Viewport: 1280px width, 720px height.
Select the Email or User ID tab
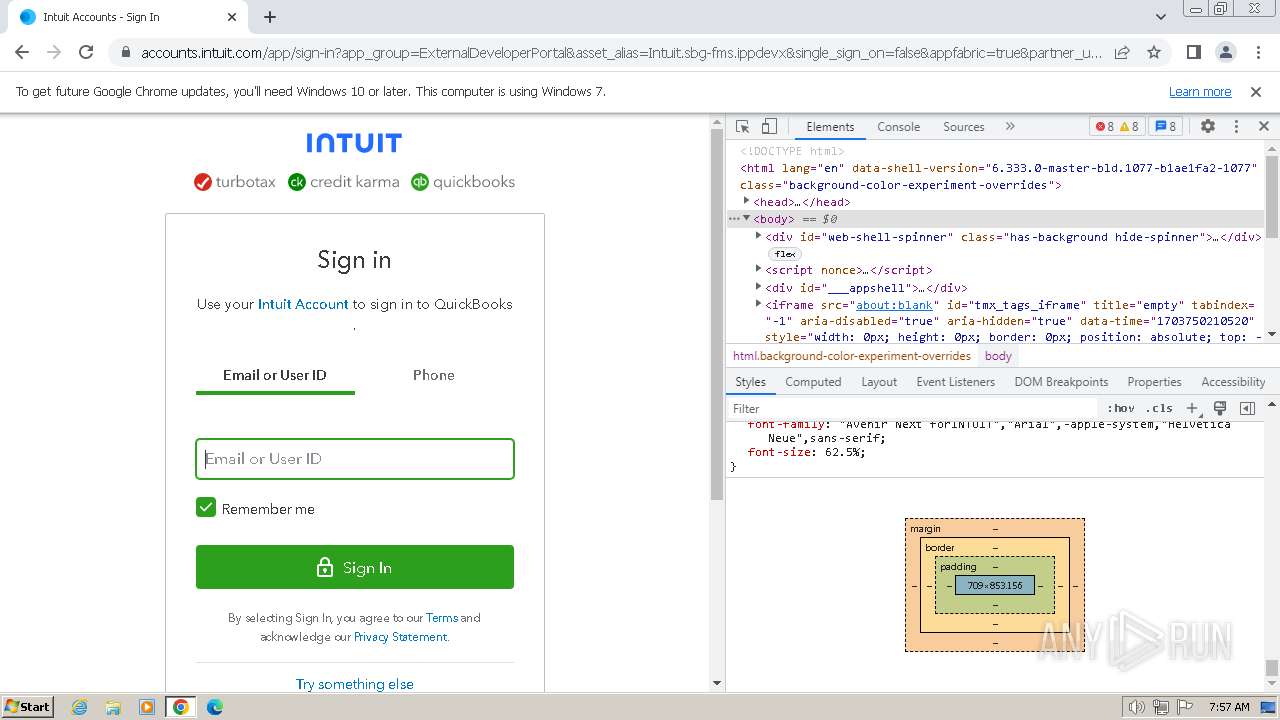point(275,375)
